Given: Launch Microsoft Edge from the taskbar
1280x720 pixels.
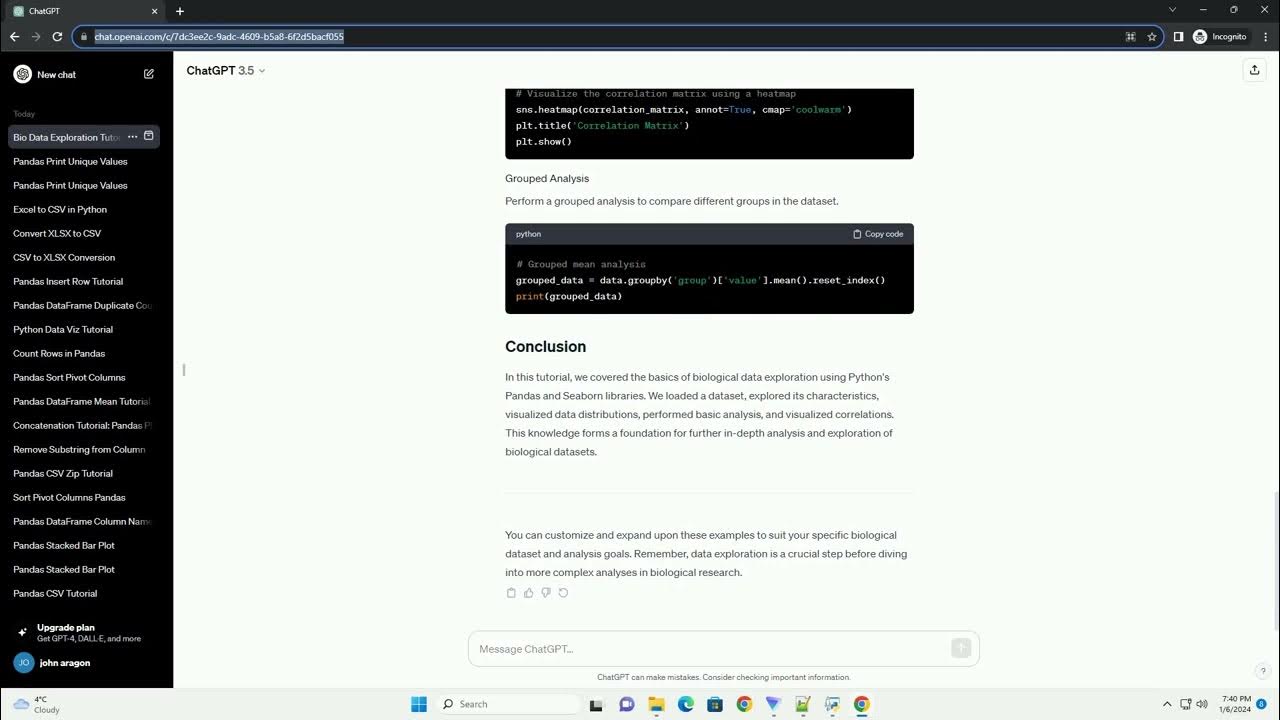Looking at the screenshot, I should tap(686, 704).
